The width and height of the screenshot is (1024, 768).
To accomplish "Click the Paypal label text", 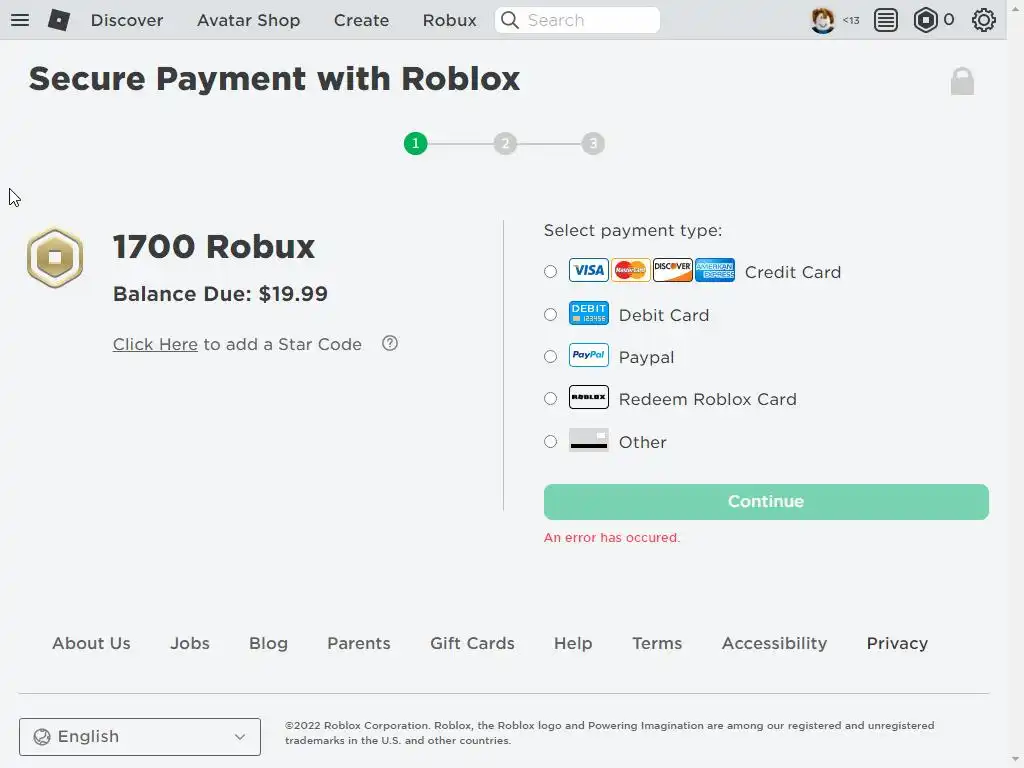I will pos(646,357).
